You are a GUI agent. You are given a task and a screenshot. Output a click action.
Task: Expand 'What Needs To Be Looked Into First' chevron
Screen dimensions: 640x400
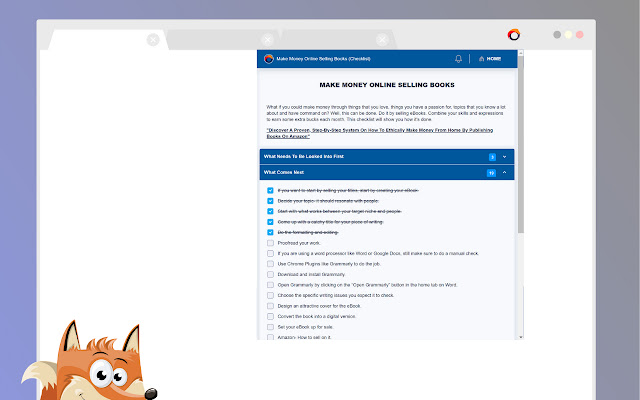click(x=504, y=157)
